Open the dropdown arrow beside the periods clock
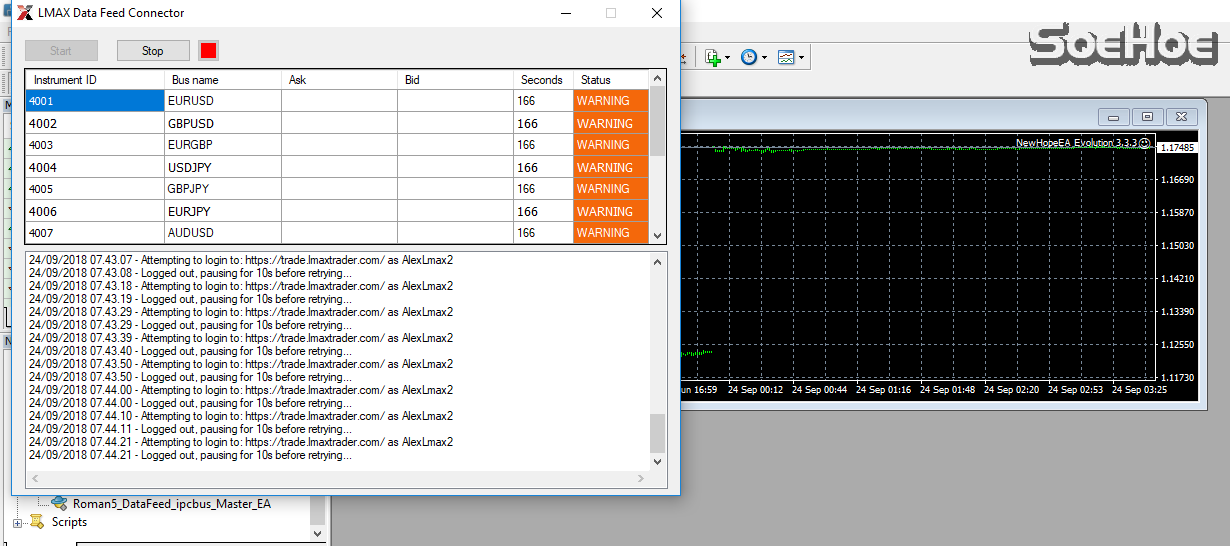 765,58
